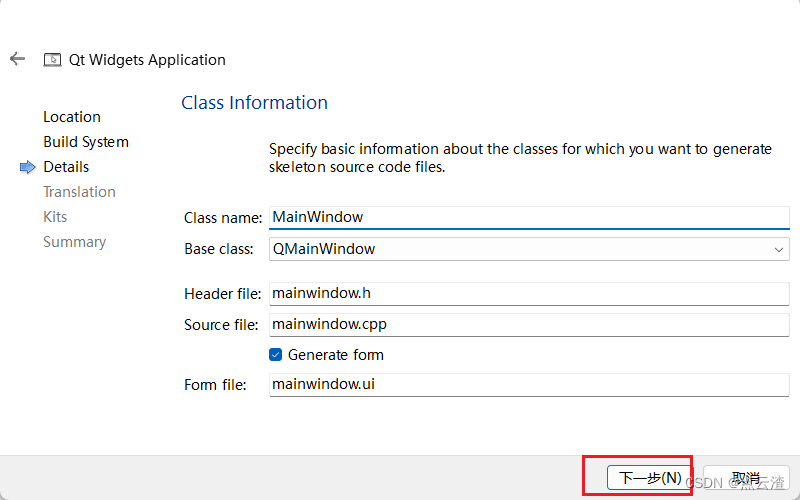Open the Summary wizard step
The width and height of the screenshot is (800, 500).
[x=74, y=242]
